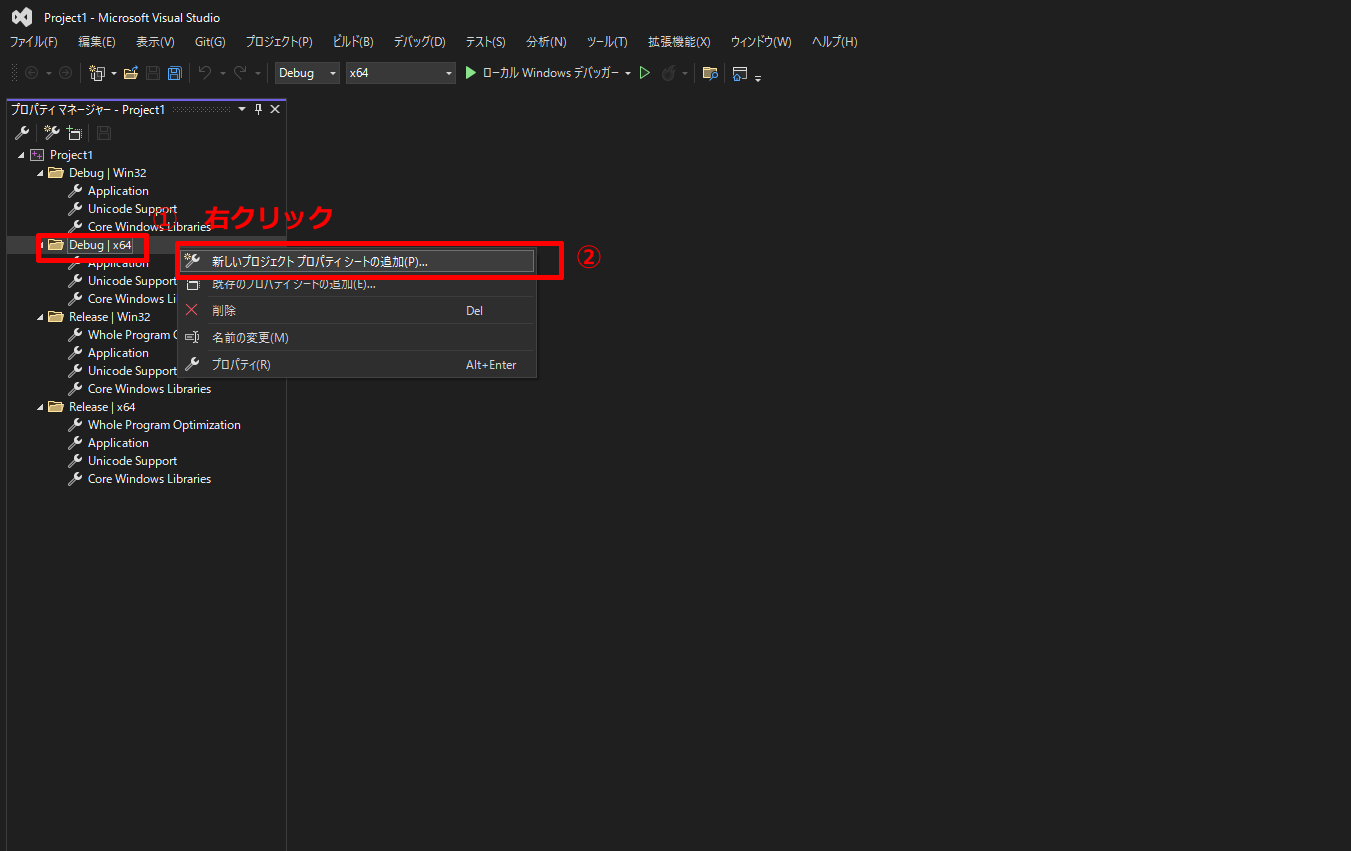Open the テスト(S) menu
This screenshot has height=851, width=1351.
(x=485, y=42)
